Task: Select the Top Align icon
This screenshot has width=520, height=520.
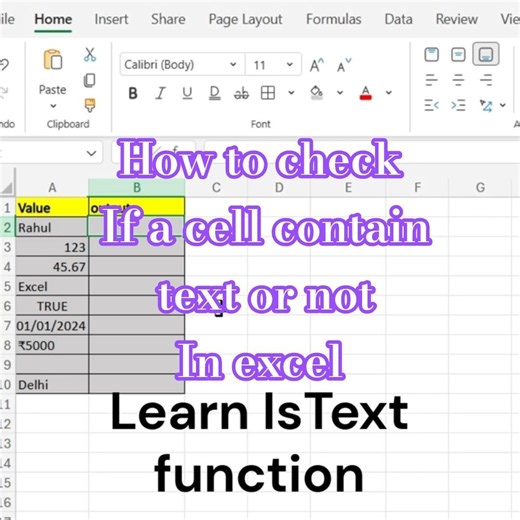Action: click(431, 55)
